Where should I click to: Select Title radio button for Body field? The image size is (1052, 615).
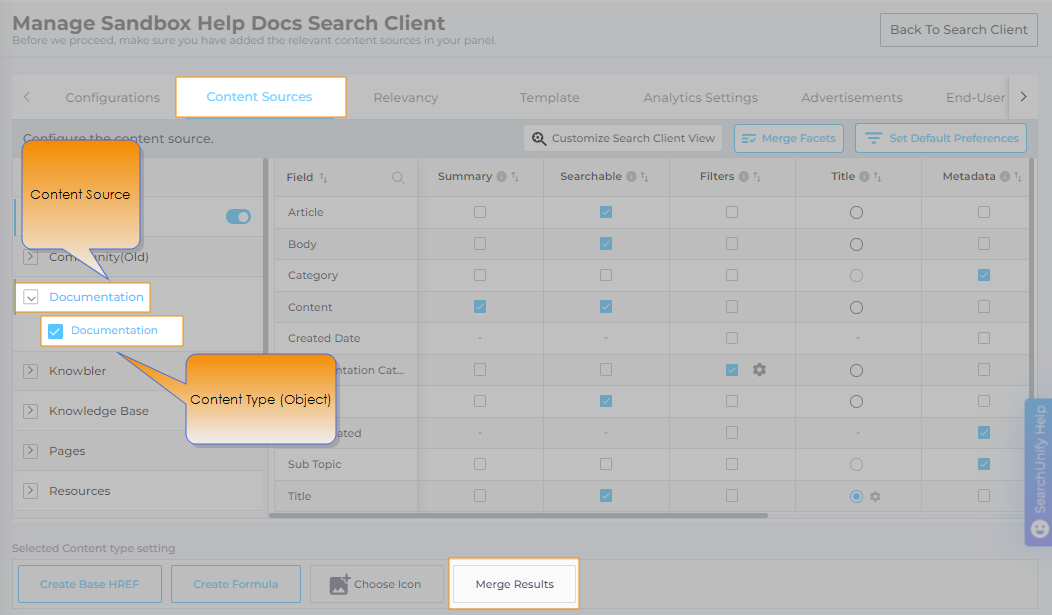point(856,244)
